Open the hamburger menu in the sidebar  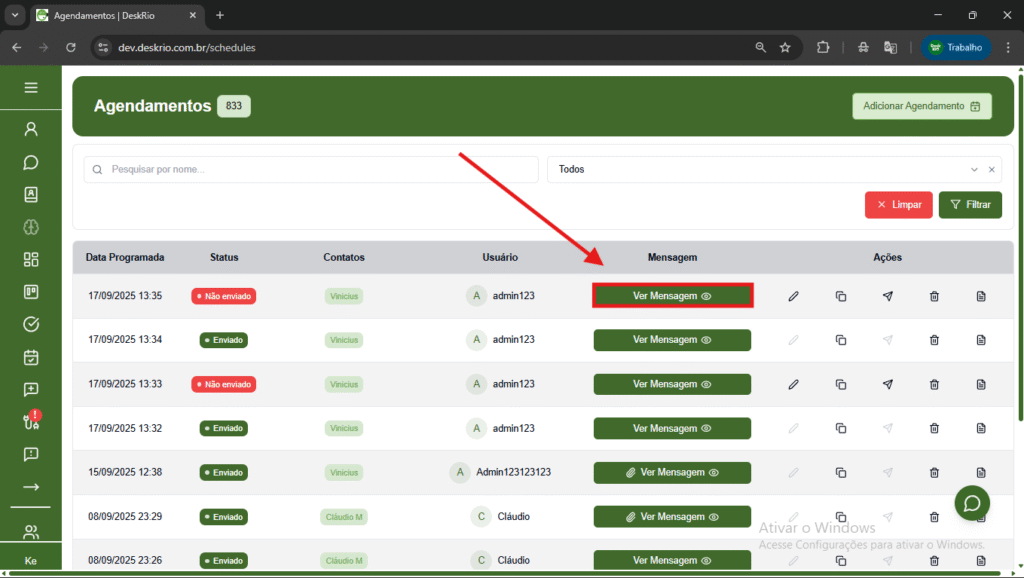coord(31,88)
